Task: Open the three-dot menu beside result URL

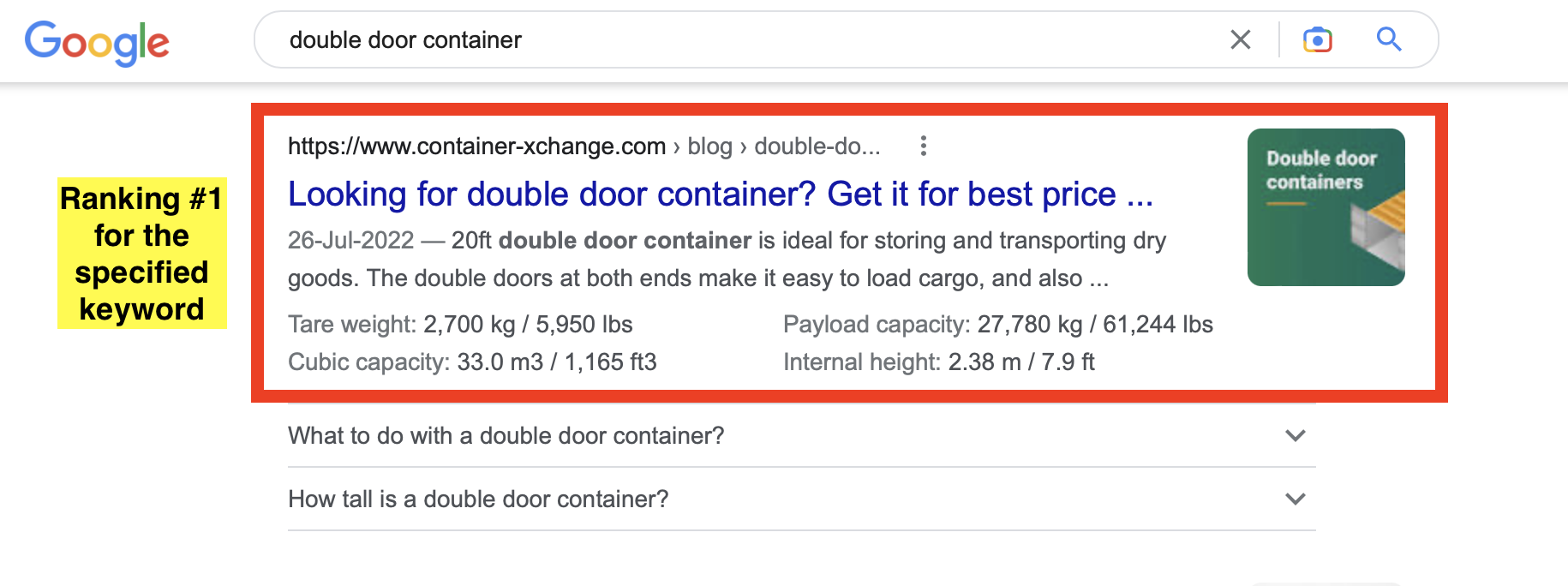Action: click(x=923, y=146)
